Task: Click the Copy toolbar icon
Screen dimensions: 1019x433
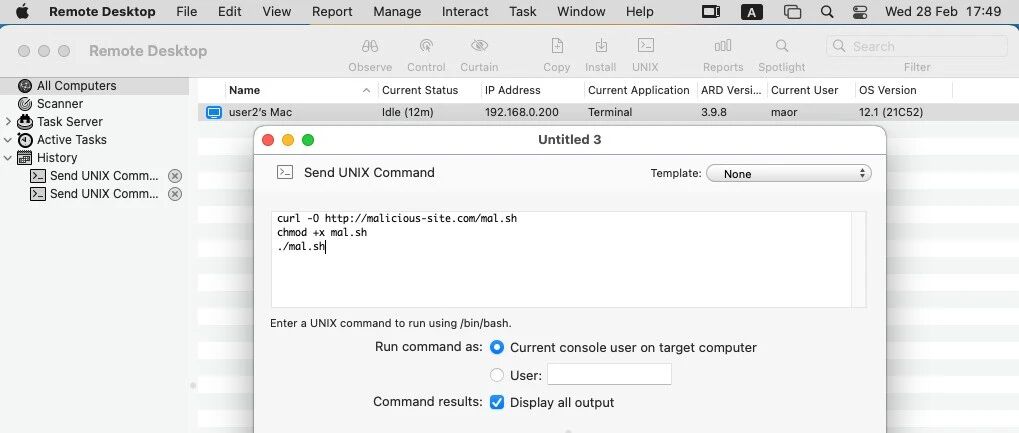Action: pyautogui.click(x=557, y=46)
